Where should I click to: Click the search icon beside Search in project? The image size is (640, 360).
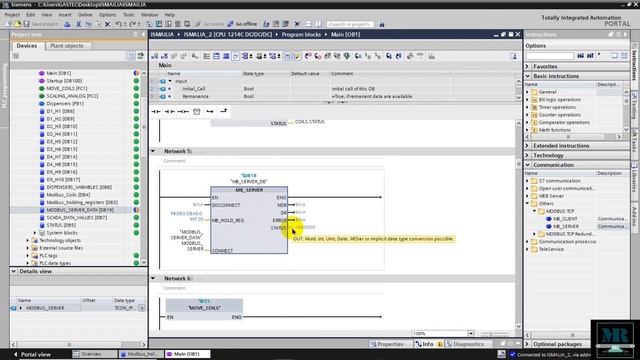pyautogui.click(x=382, y=24)
